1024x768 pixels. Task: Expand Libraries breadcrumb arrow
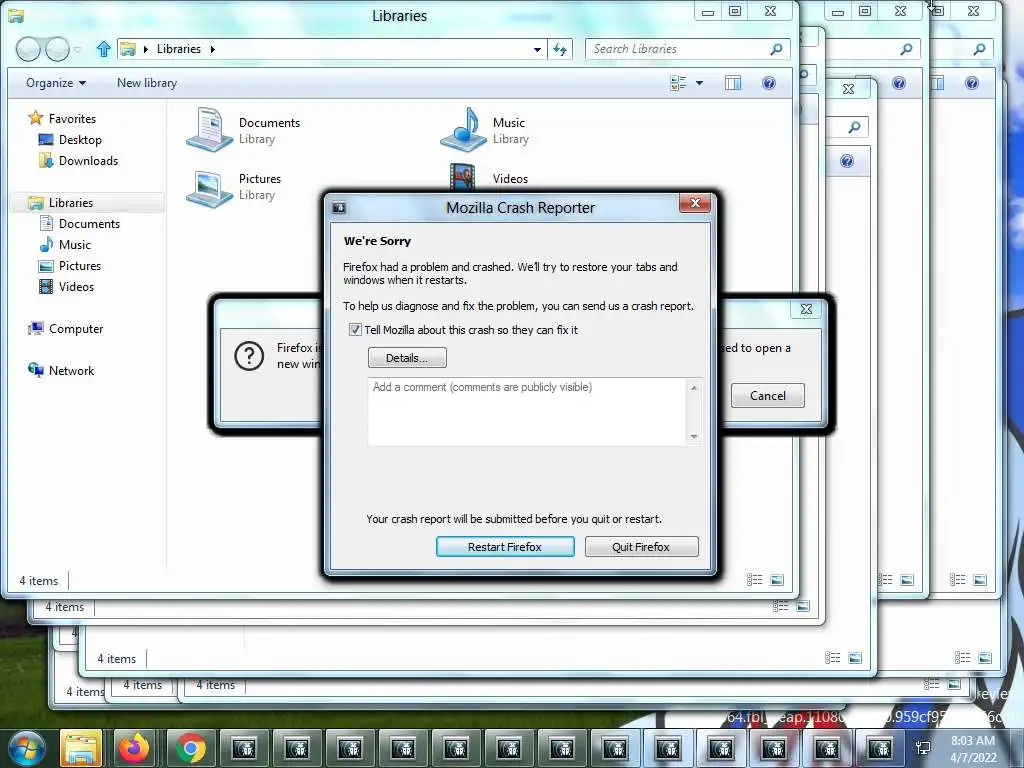(213, 49)
